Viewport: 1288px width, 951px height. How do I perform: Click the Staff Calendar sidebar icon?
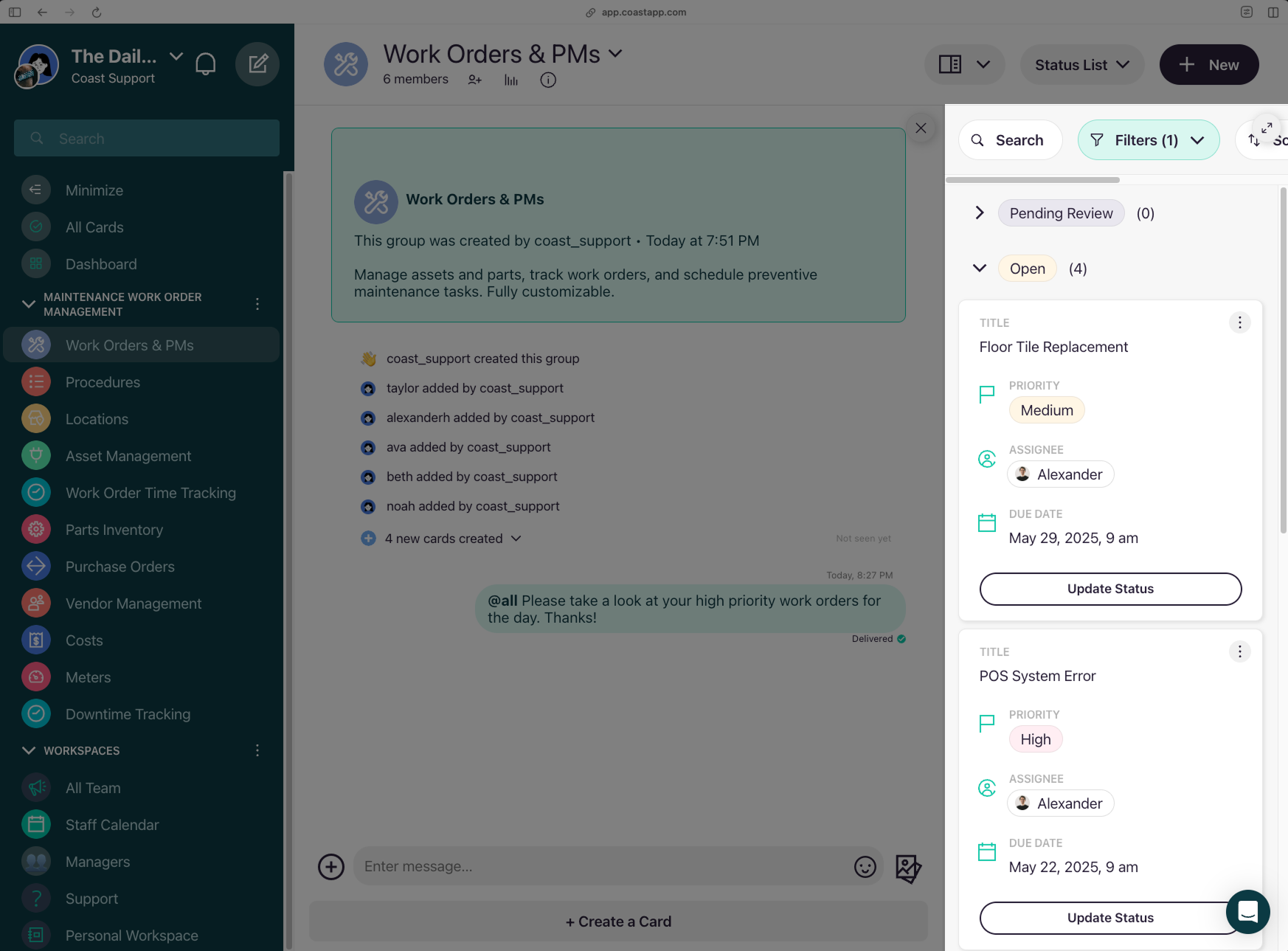coord(36,824)
